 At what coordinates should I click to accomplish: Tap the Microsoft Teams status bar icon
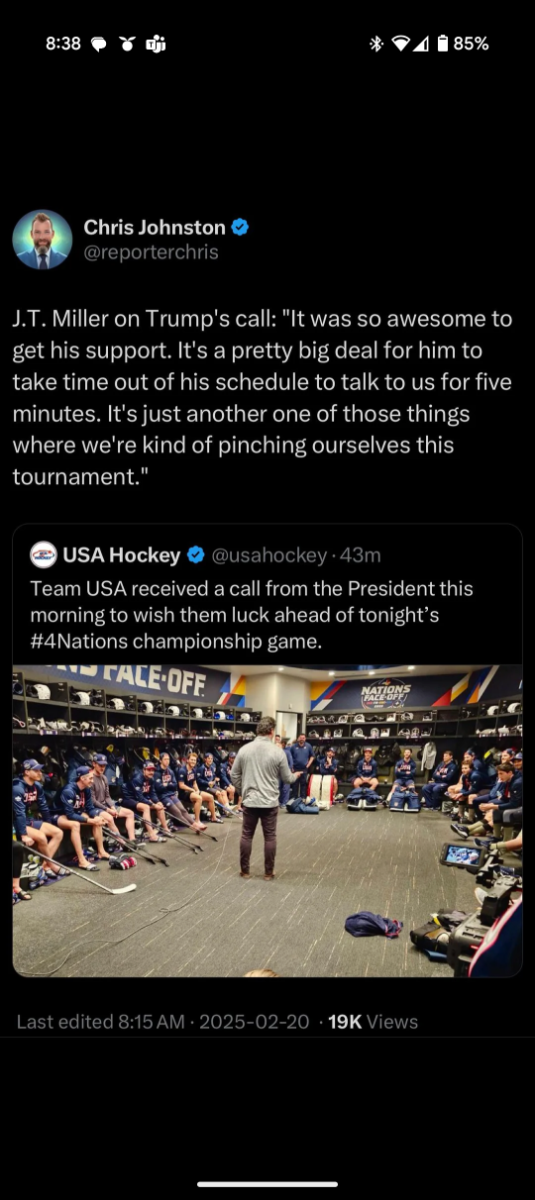click(155, 44)
